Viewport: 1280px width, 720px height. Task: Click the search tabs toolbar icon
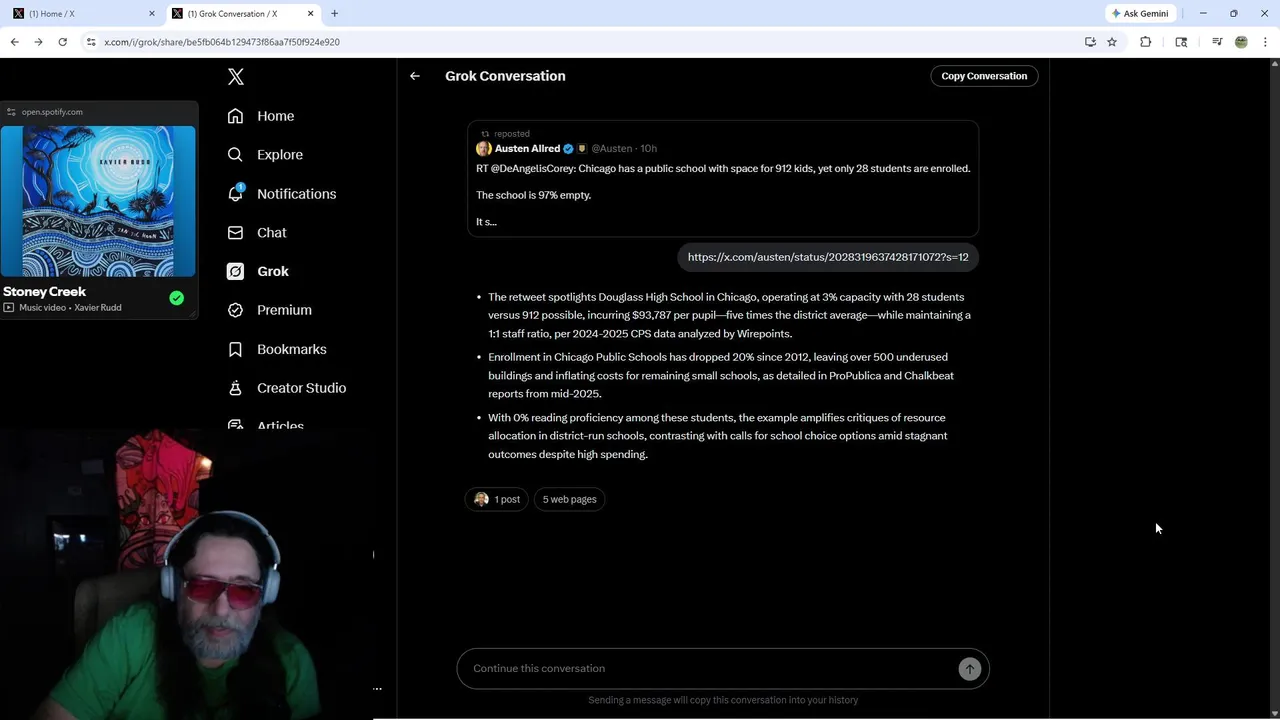[x=1181, y=42]
